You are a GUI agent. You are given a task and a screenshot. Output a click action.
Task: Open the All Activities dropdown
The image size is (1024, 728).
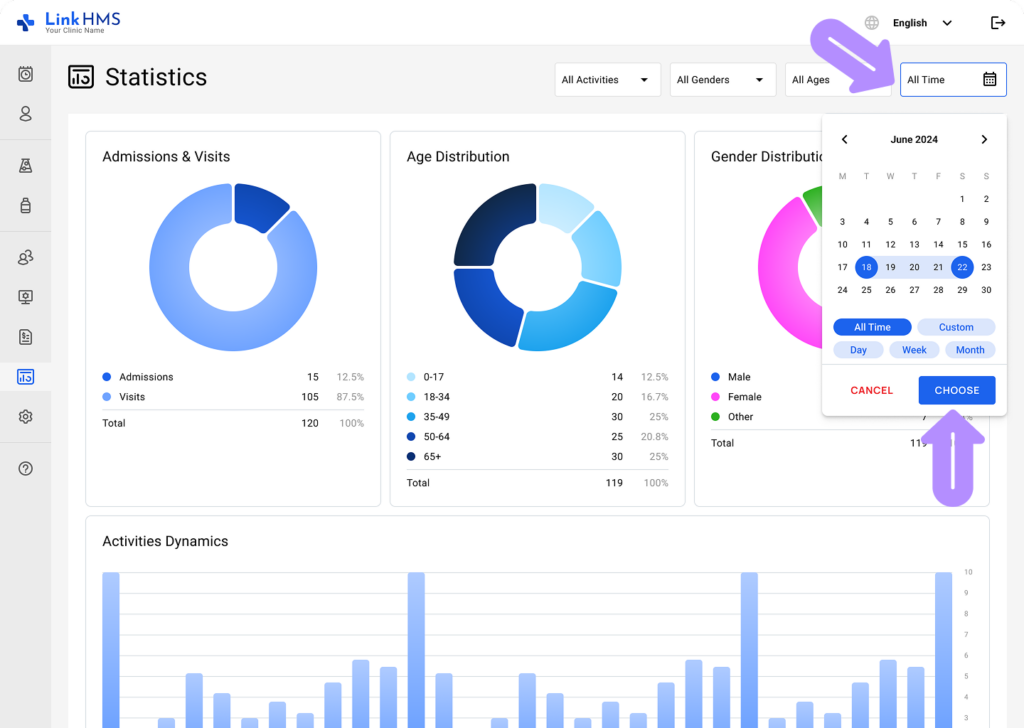(607, 79)
